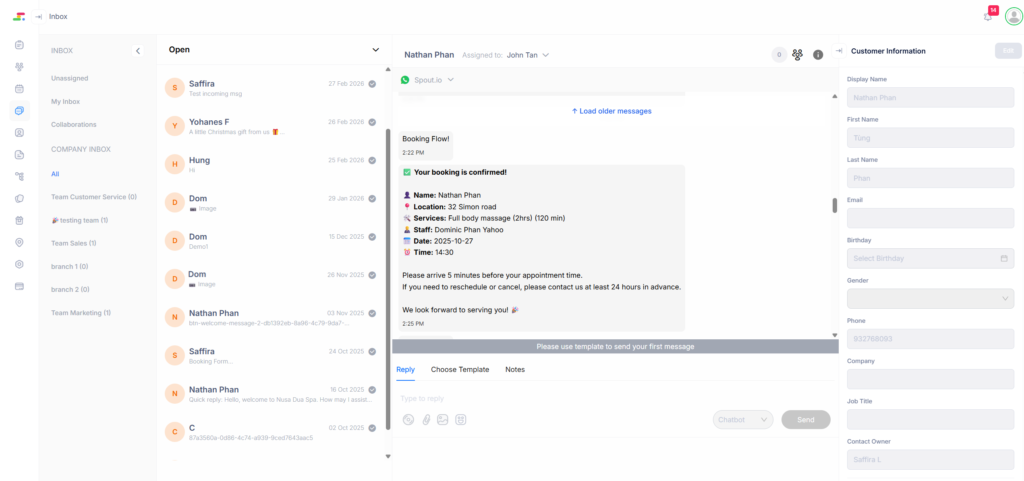This screenshot has width=1024, height=481.
Task: Toggle resolve checkmark on Yohanes F conversation
Action: tap(372, 122)
